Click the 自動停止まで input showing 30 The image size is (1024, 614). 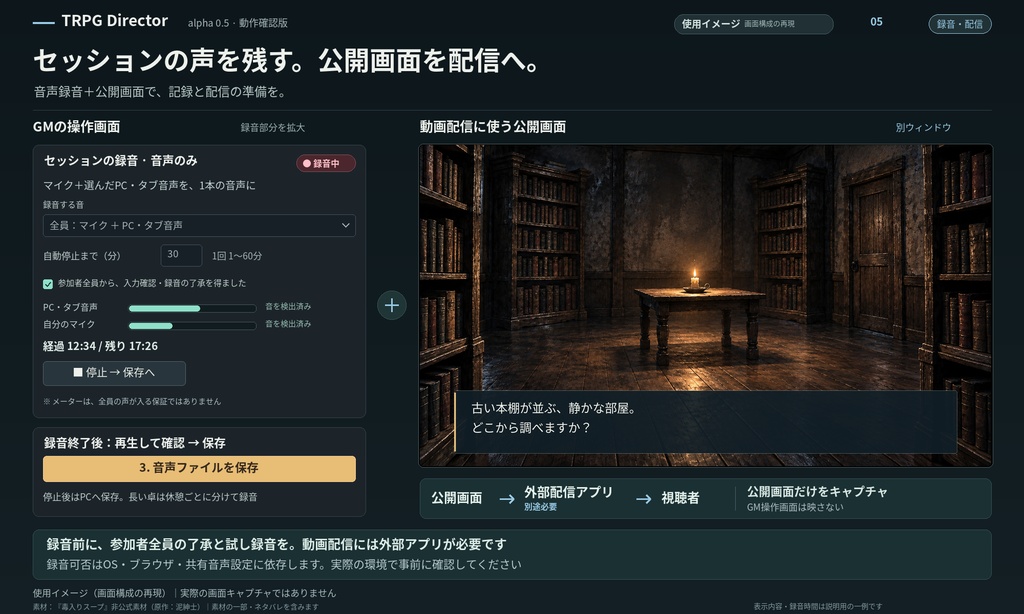pos(181,255)
